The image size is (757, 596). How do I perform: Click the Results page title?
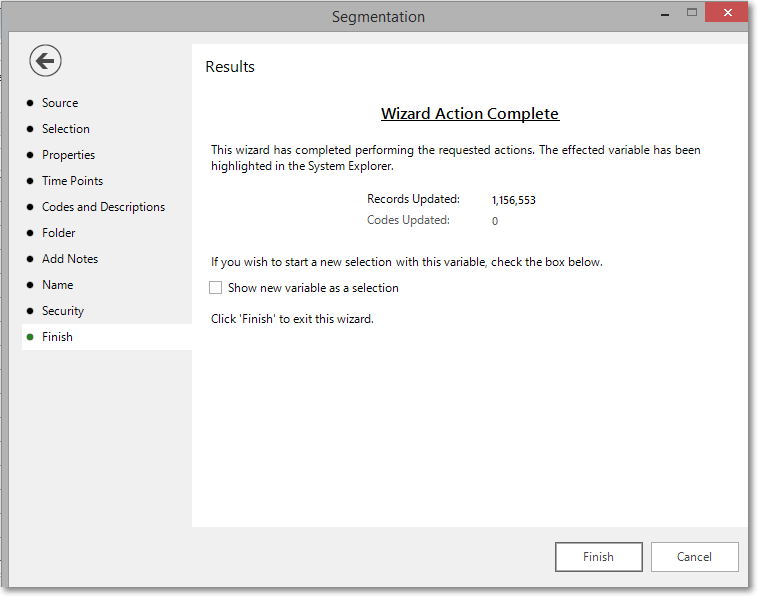click(230, 67)
